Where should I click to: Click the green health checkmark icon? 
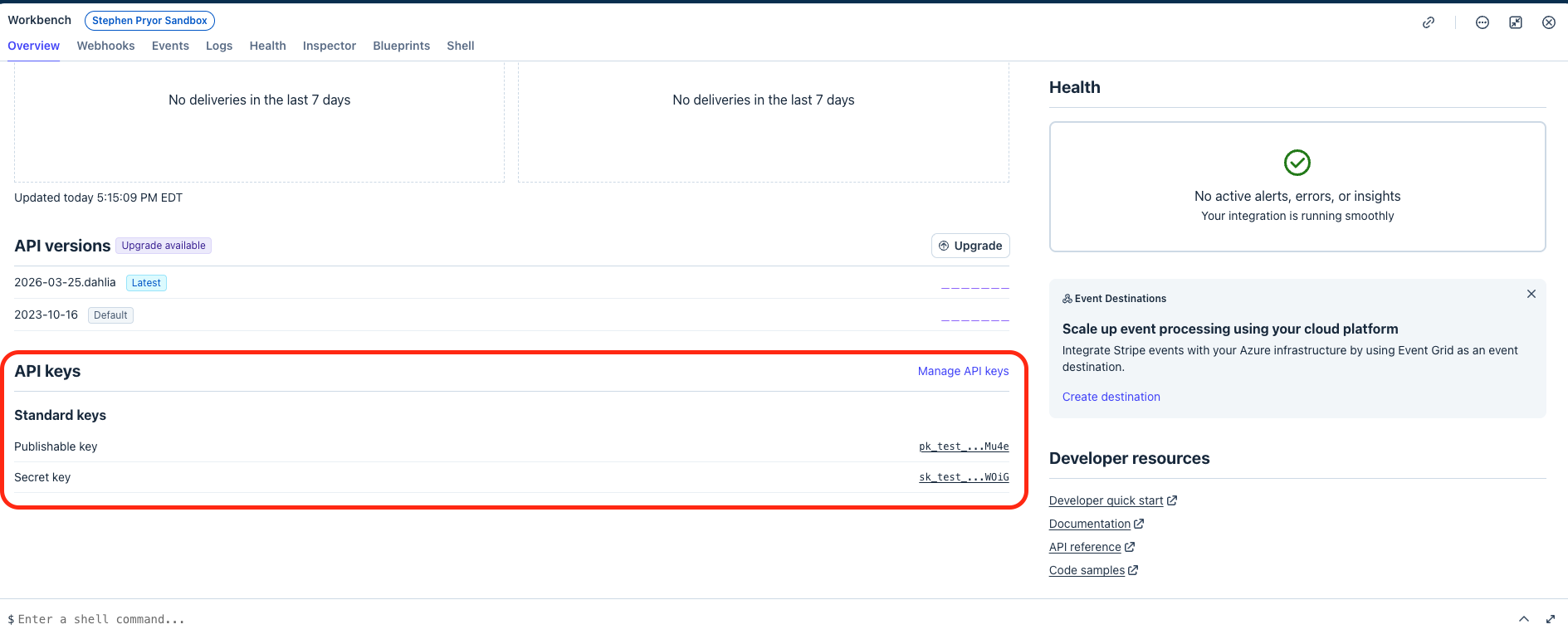(x=1297, y=163)
